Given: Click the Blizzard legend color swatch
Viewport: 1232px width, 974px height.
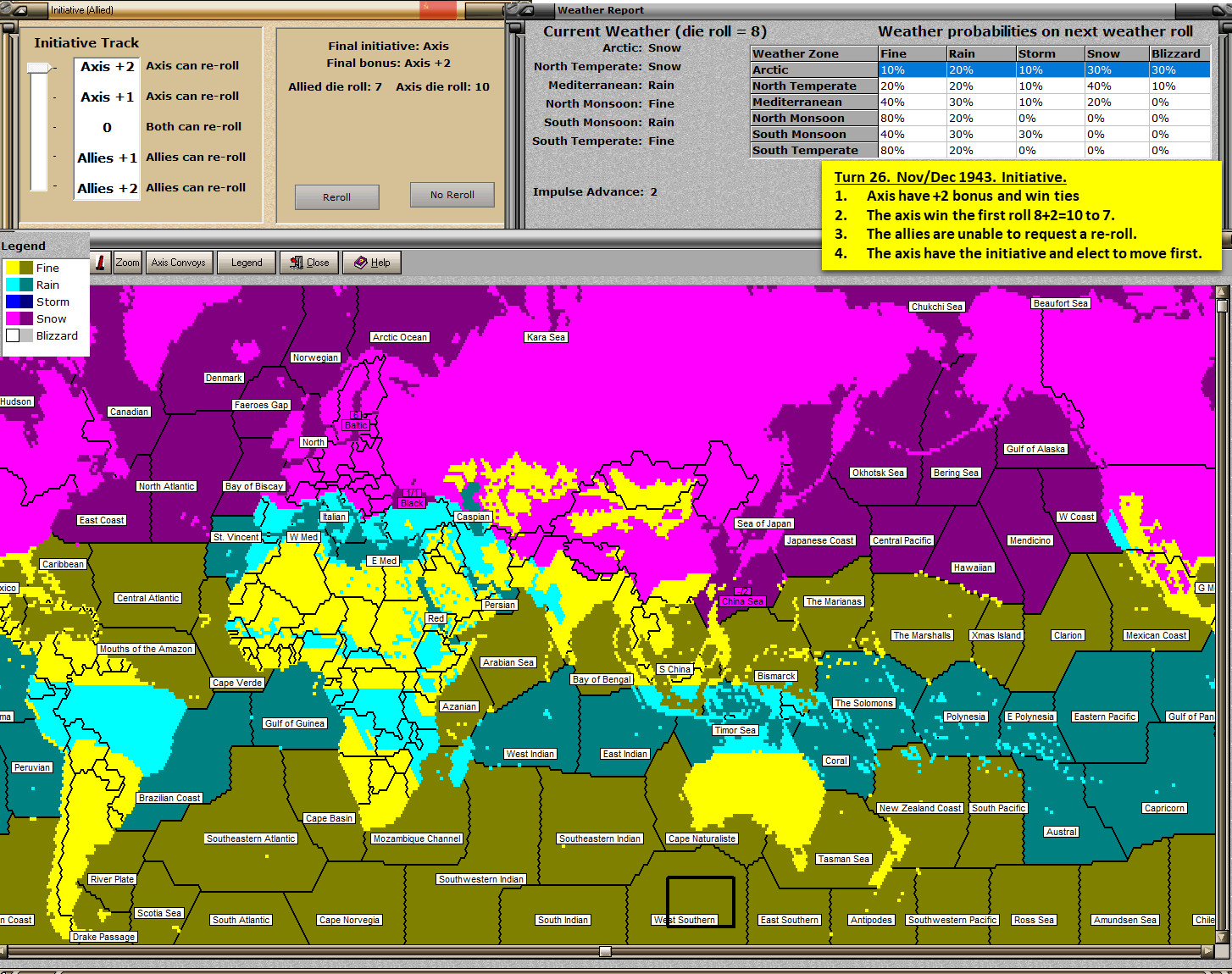Looking at the screenshot, I should 19,335.
